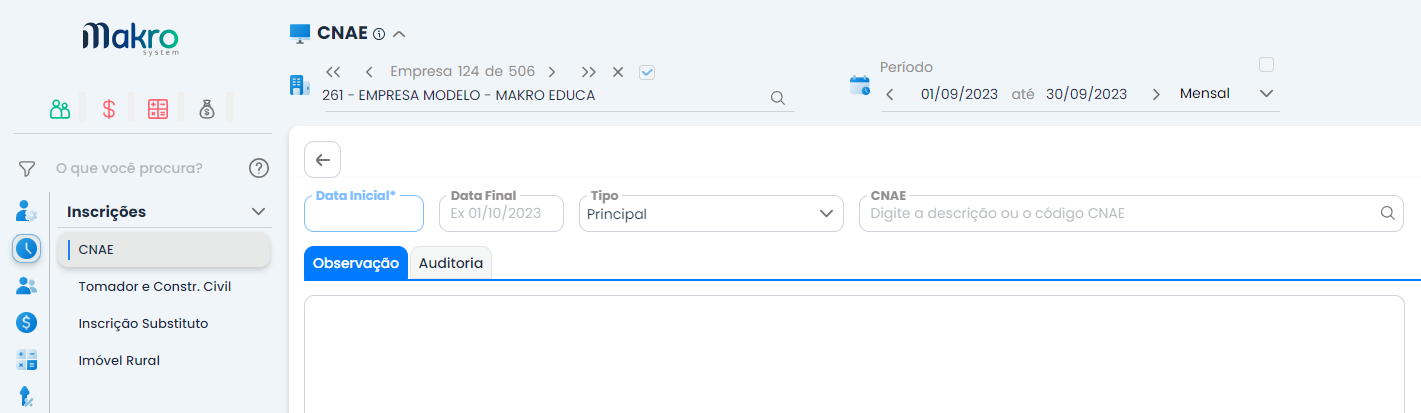This screenshot has height=413, width=1421.
Task: Open the Mensal period dropdown
Action: point(1228,94)
